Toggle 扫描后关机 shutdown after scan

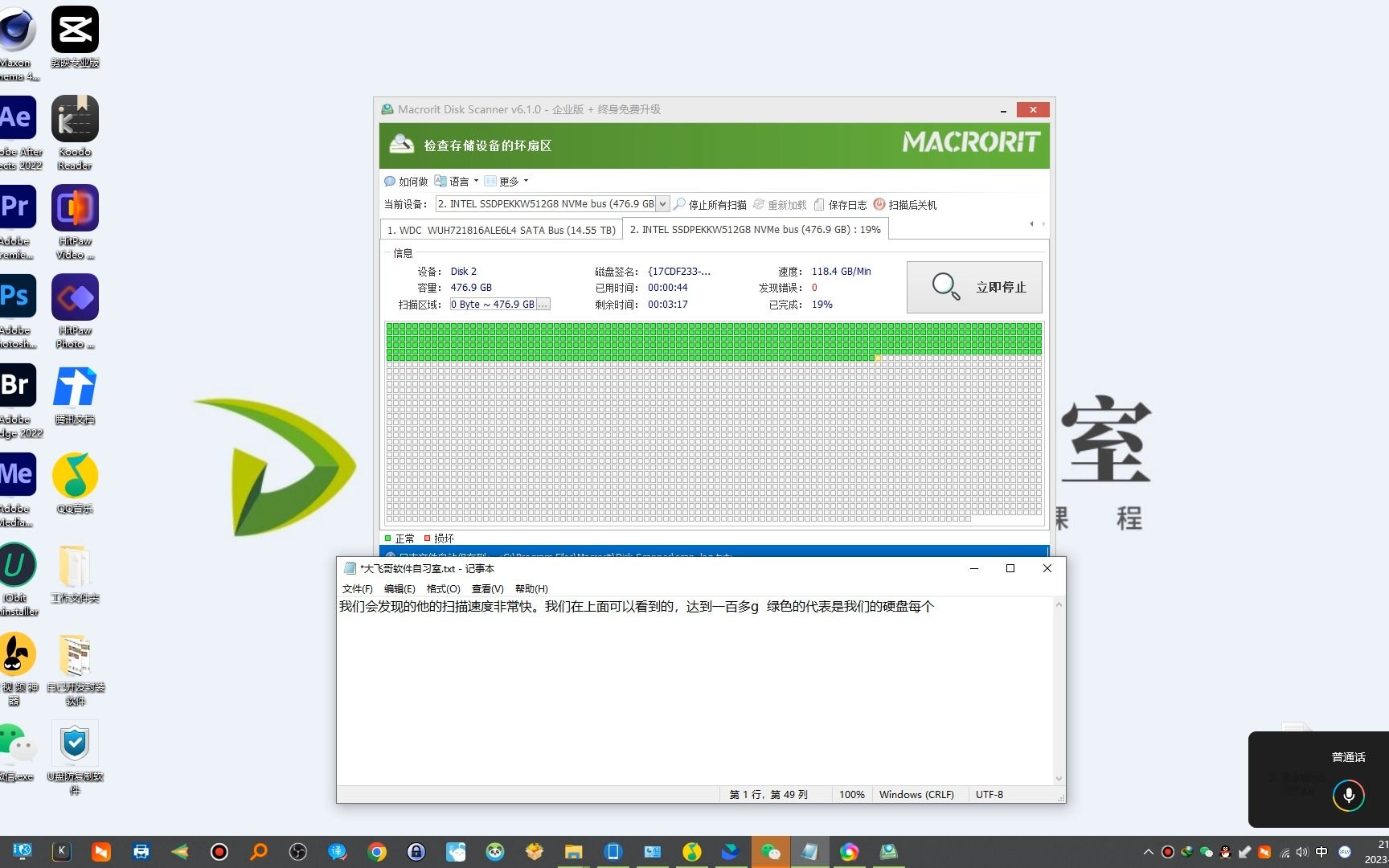tap(905, 205)
